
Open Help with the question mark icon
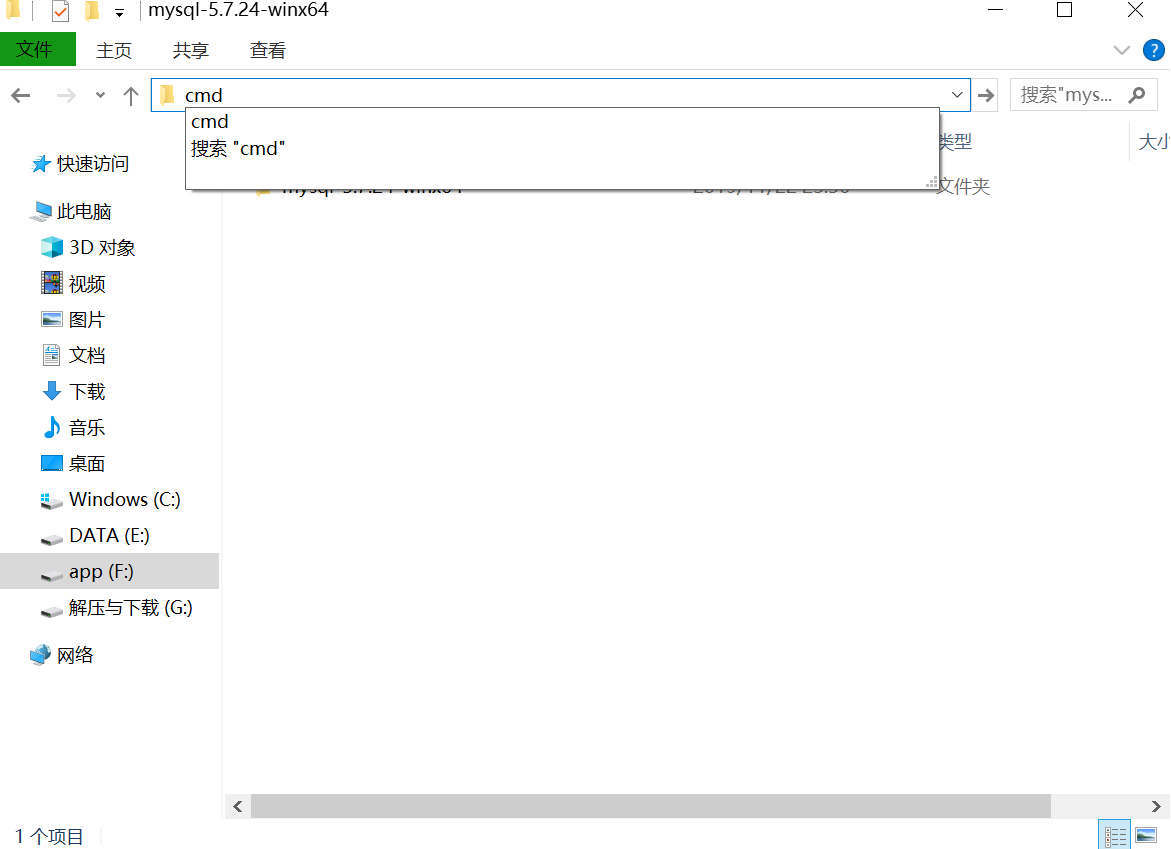point(1153,50)
